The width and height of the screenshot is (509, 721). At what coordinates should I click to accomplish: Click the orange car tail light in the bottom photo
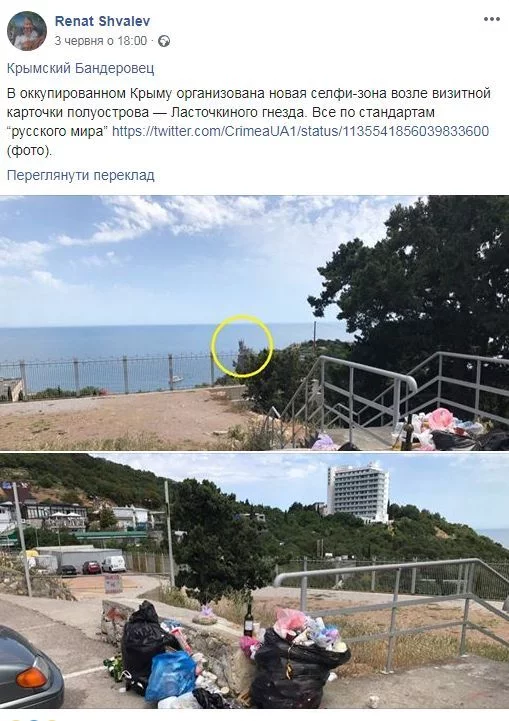pos(32,678)
